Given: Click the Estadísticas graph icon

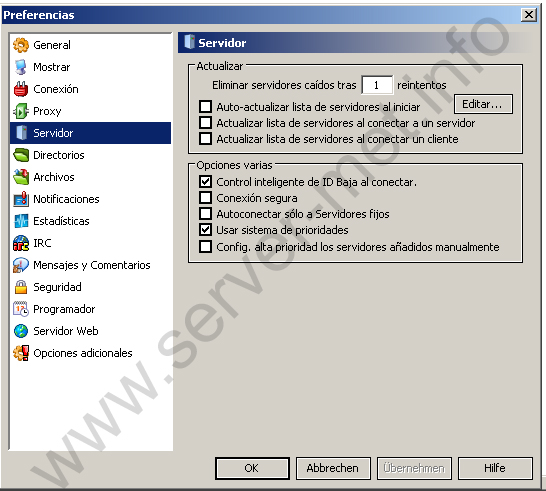Looking at the screenshot, I should click(x=21, y=221).
